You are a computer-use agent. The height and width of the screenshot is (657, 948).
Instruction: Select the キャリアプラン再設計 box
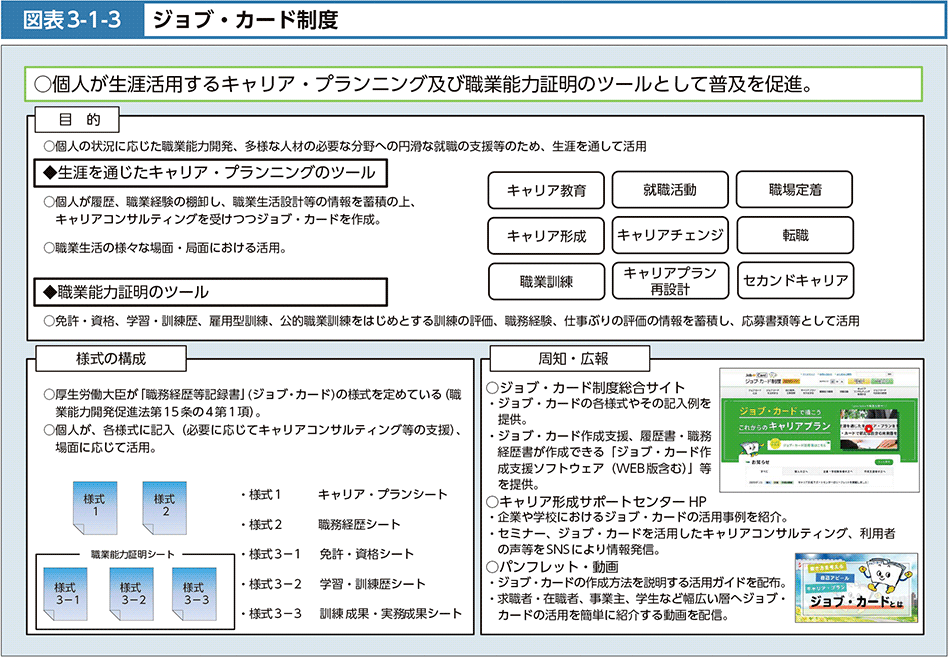pos(669,281)
